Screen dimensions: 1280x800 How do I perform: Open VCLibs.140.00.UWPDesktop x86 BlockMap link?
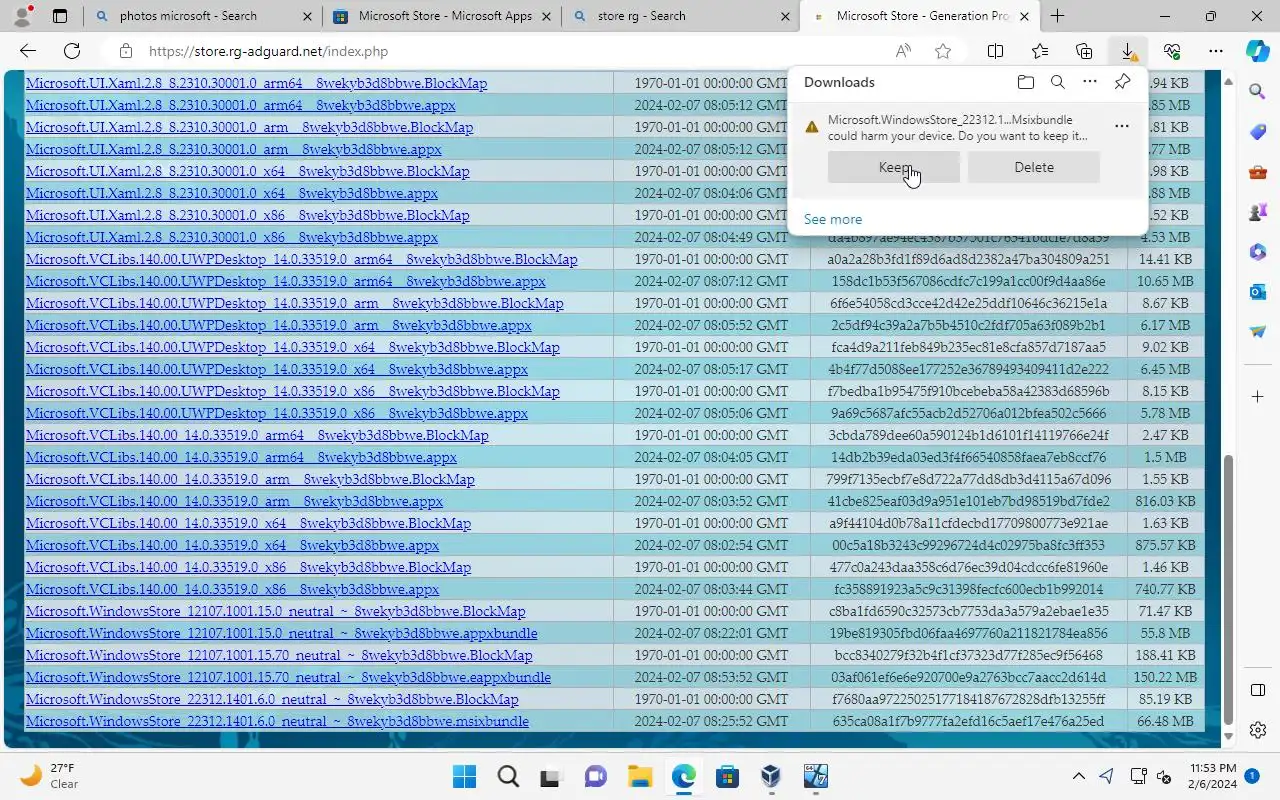292,391
